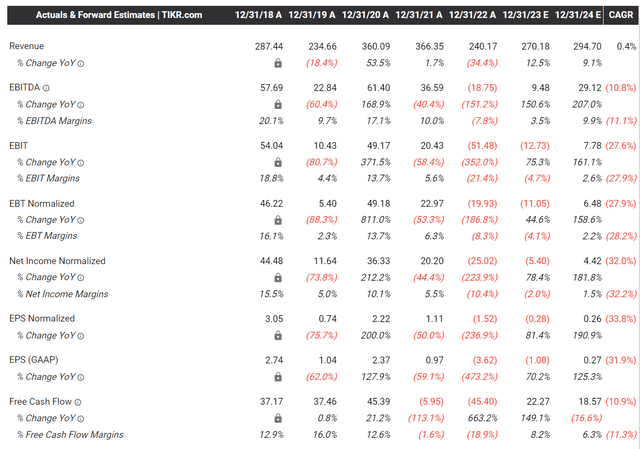640x449 pixels.
Task: Click the lock icon in the Revenue % Change row
Action: pos(278,63)
